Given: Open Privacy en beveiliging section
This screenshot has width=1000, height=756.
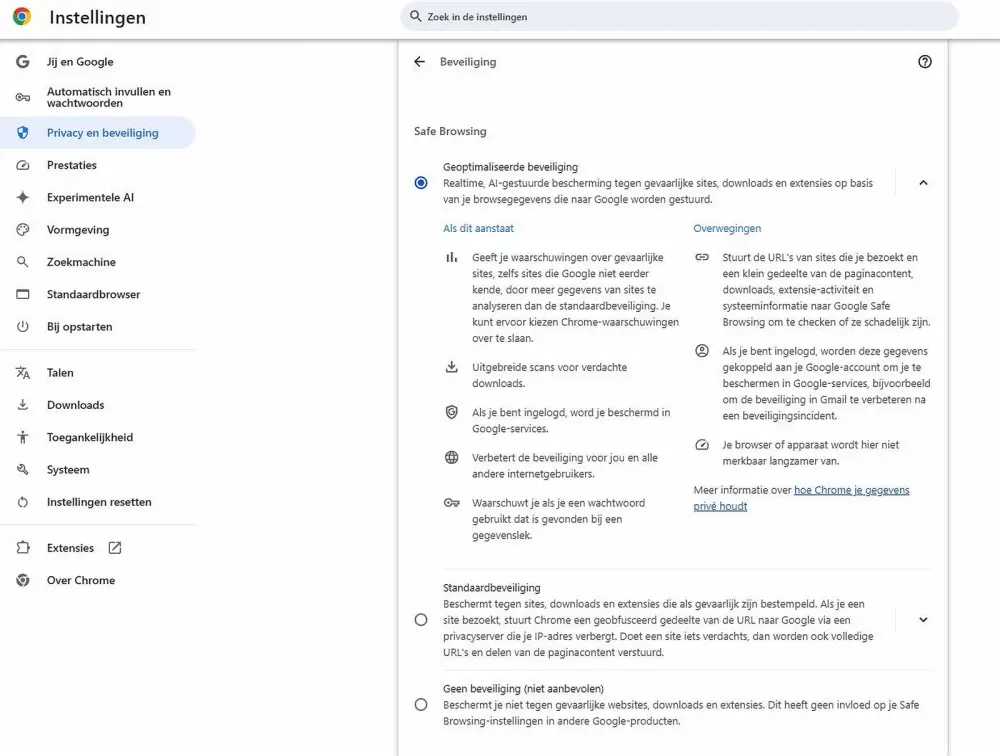Looking at the screenshot, I should 98,133.
